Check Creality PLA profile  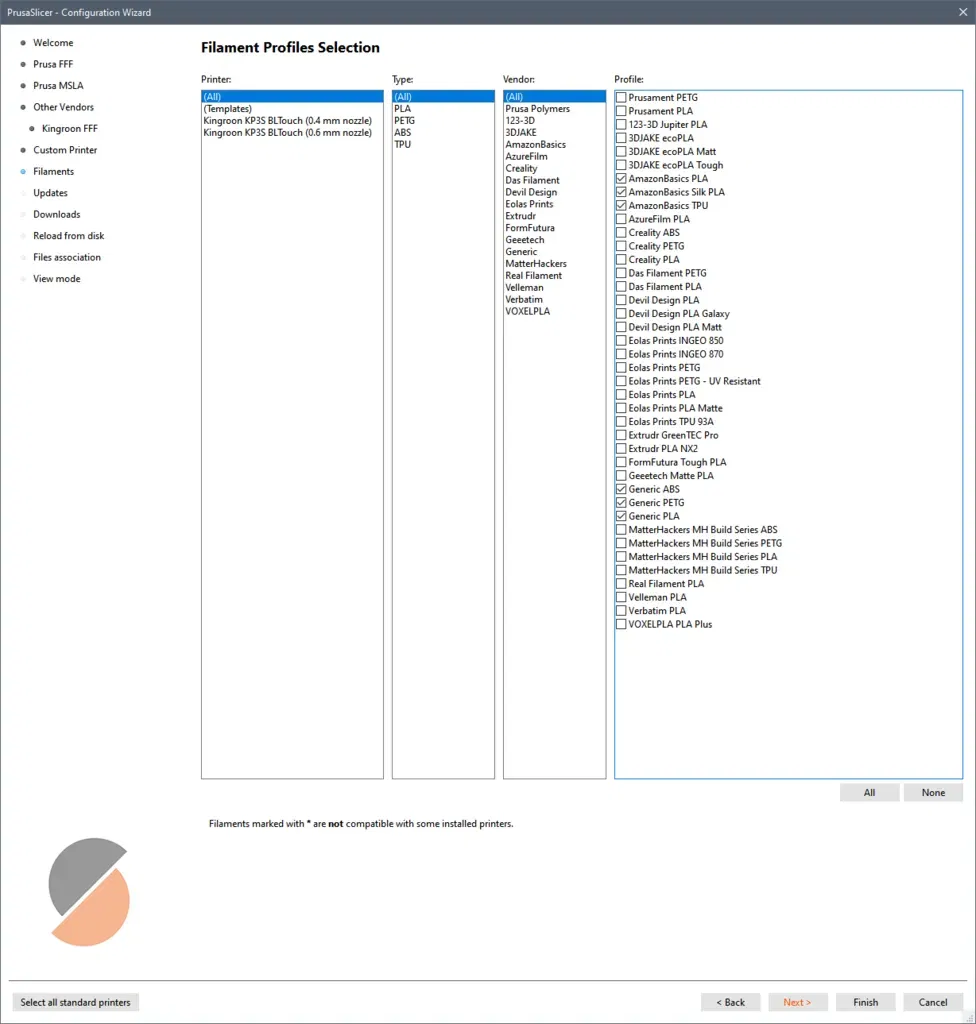(621, 259)
